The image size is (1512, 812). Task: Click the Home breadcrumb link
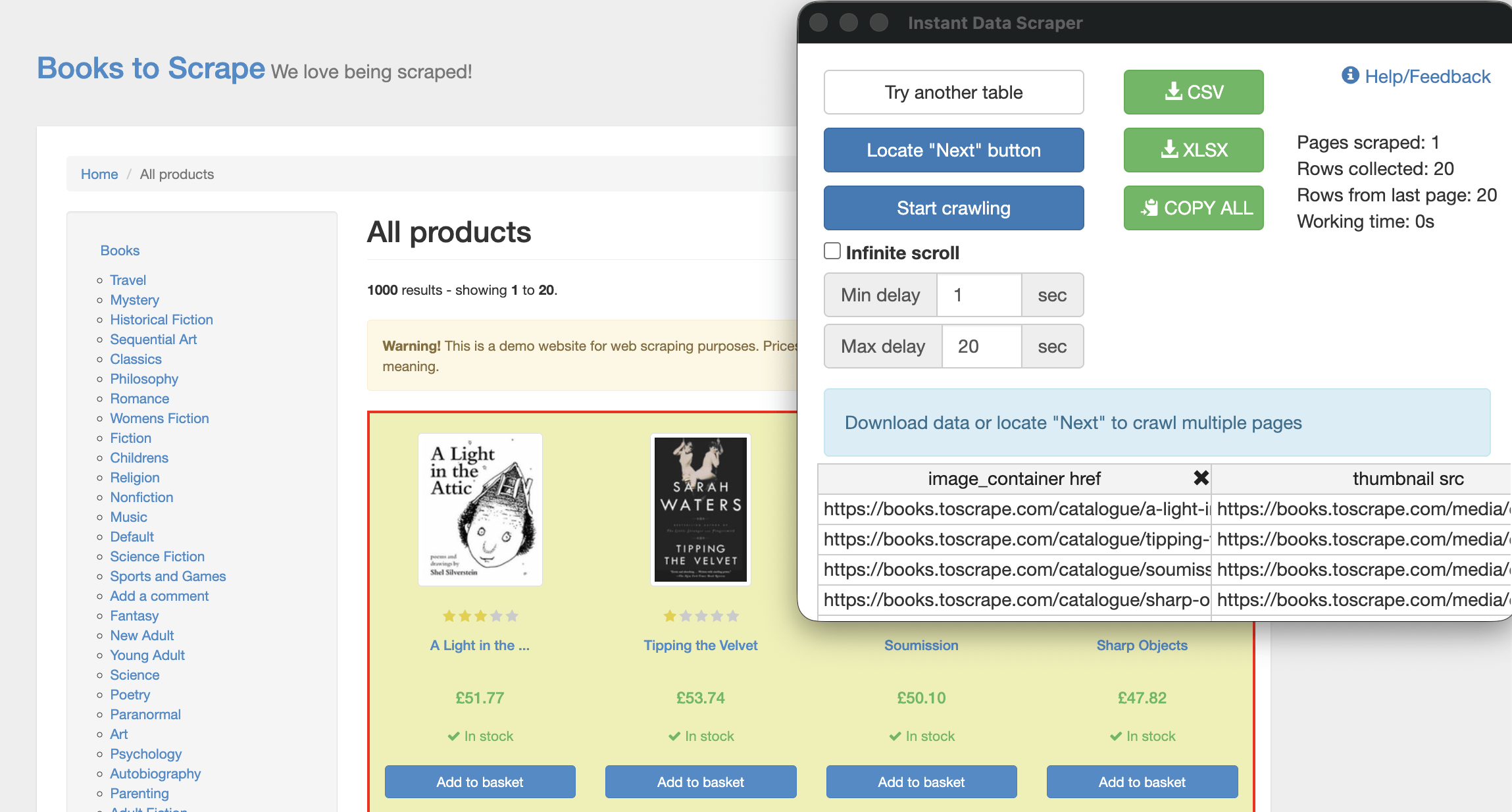coord(99,174)
